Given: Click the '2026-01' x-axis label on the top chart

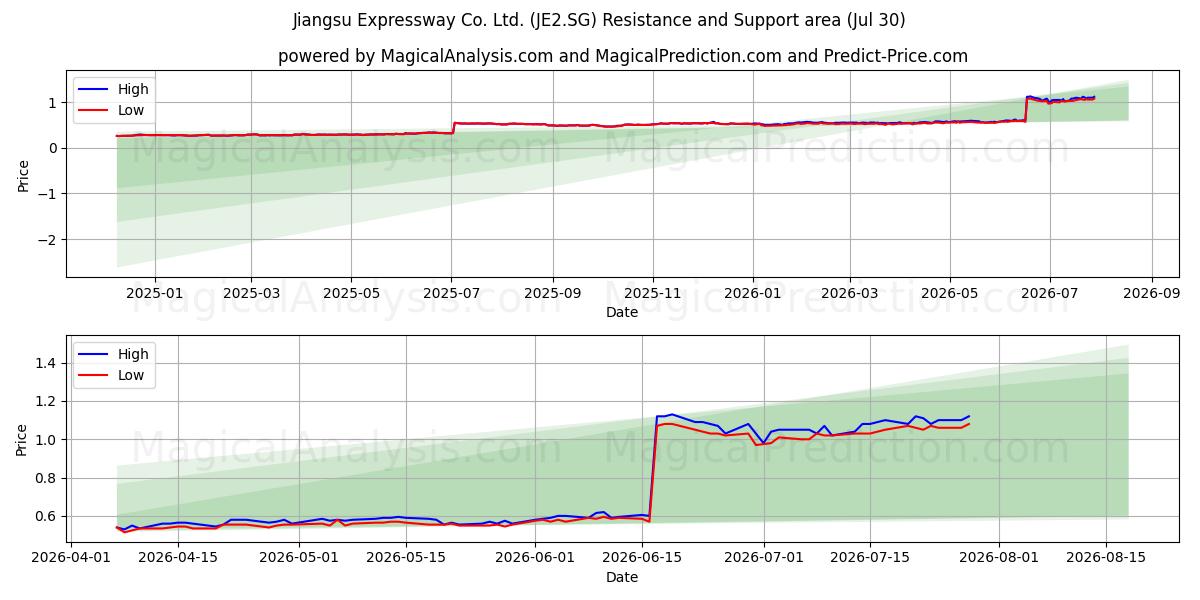Looking at the screenshot, I should click(753, 295).
